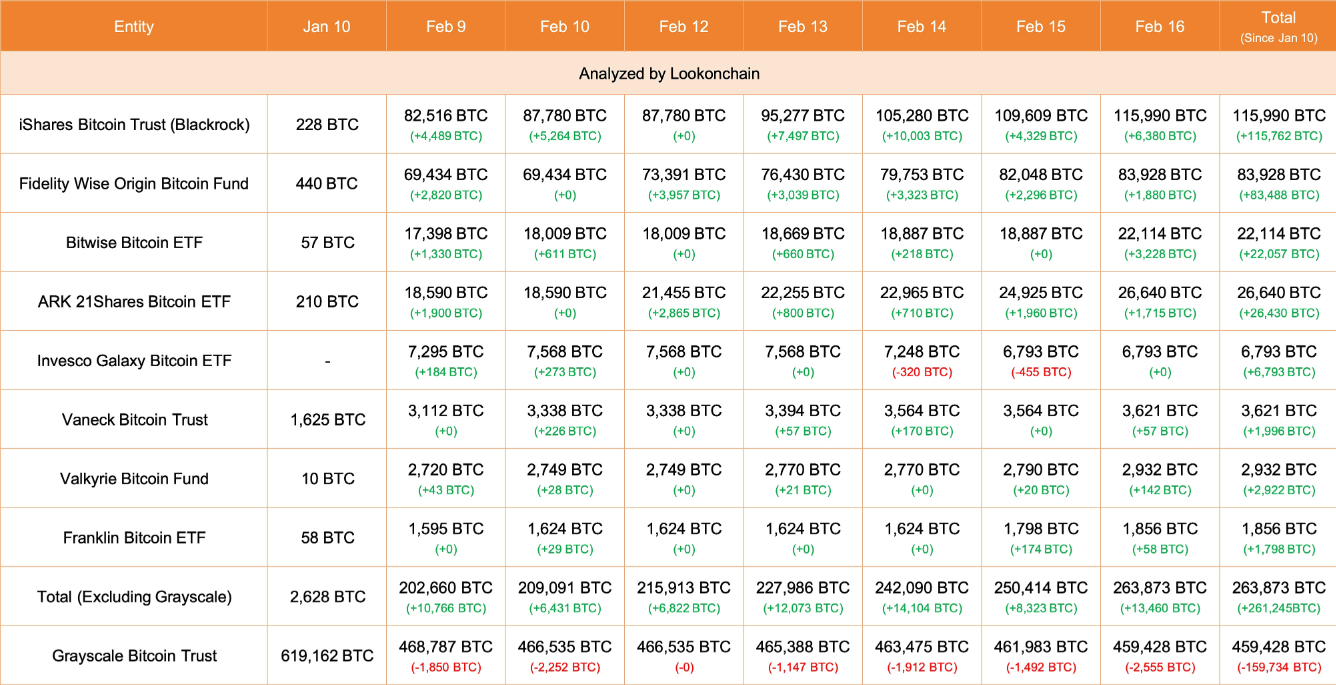
Task: Click the Entity column header
Action: pyautogui.click(x=134, y=26)
